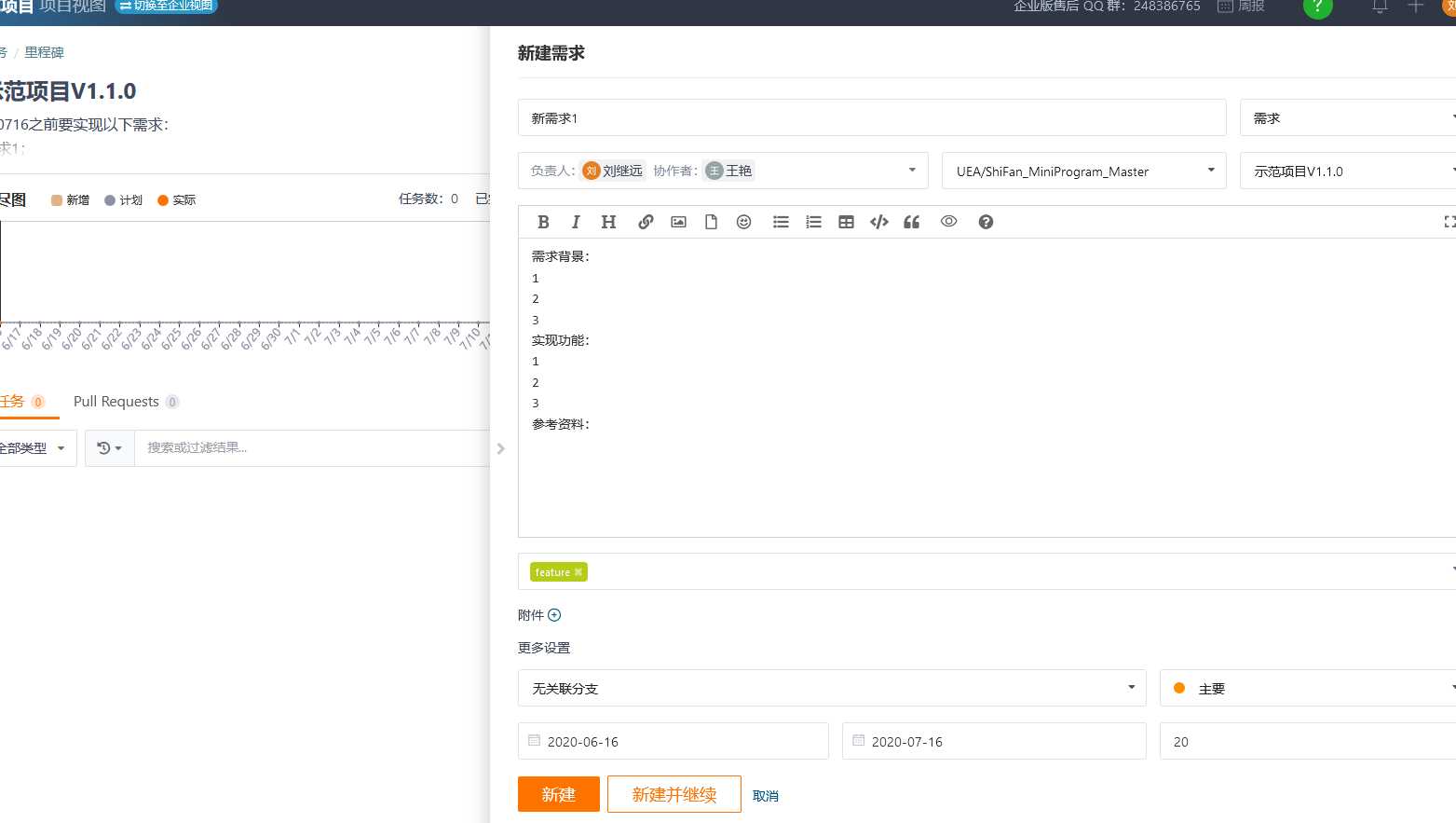Click estimate field showing 20
This screenshot has height=823, width=1456.
1308,741
